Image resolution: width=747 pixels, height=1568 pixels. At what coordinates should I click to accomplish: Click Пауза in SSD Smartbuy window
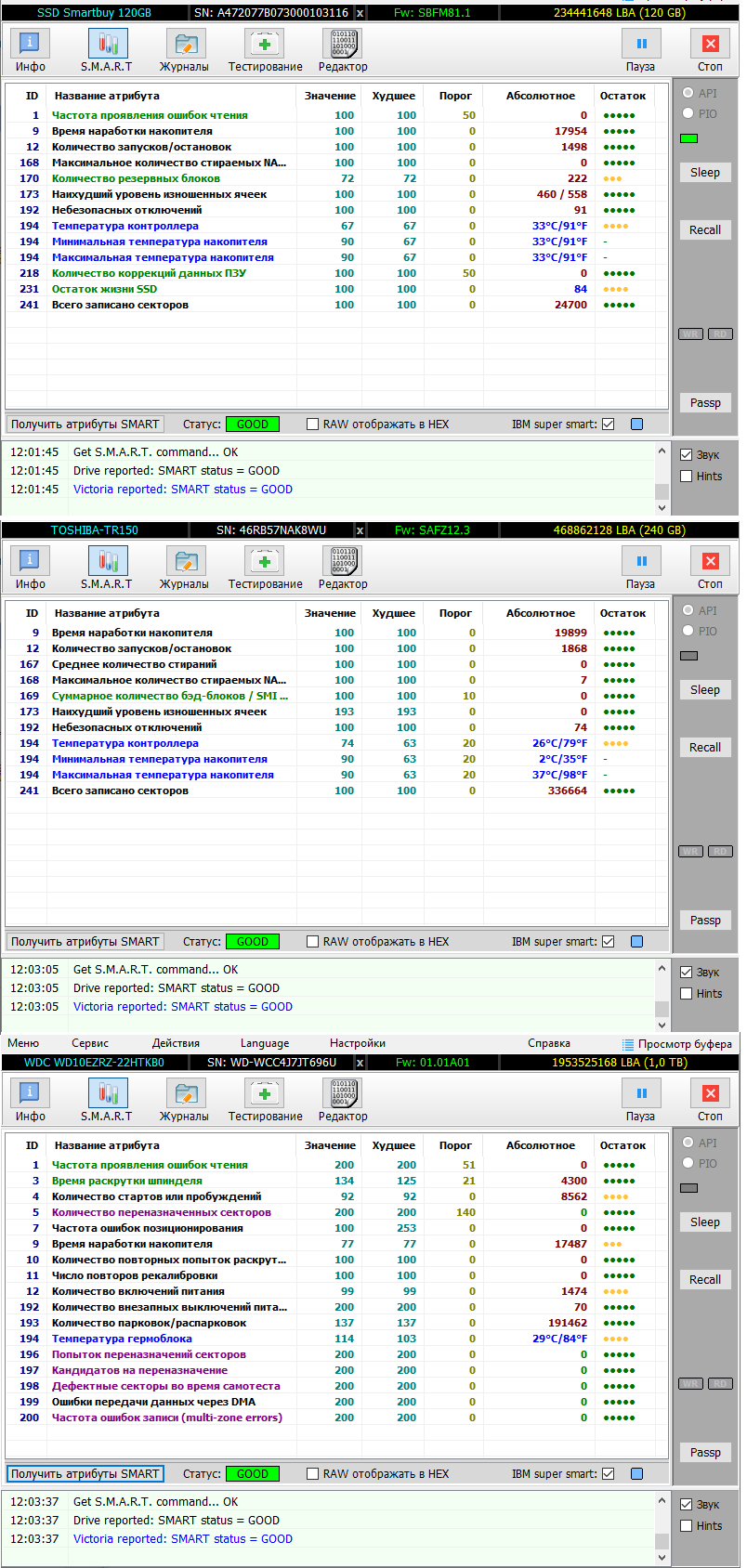(640, 50)
